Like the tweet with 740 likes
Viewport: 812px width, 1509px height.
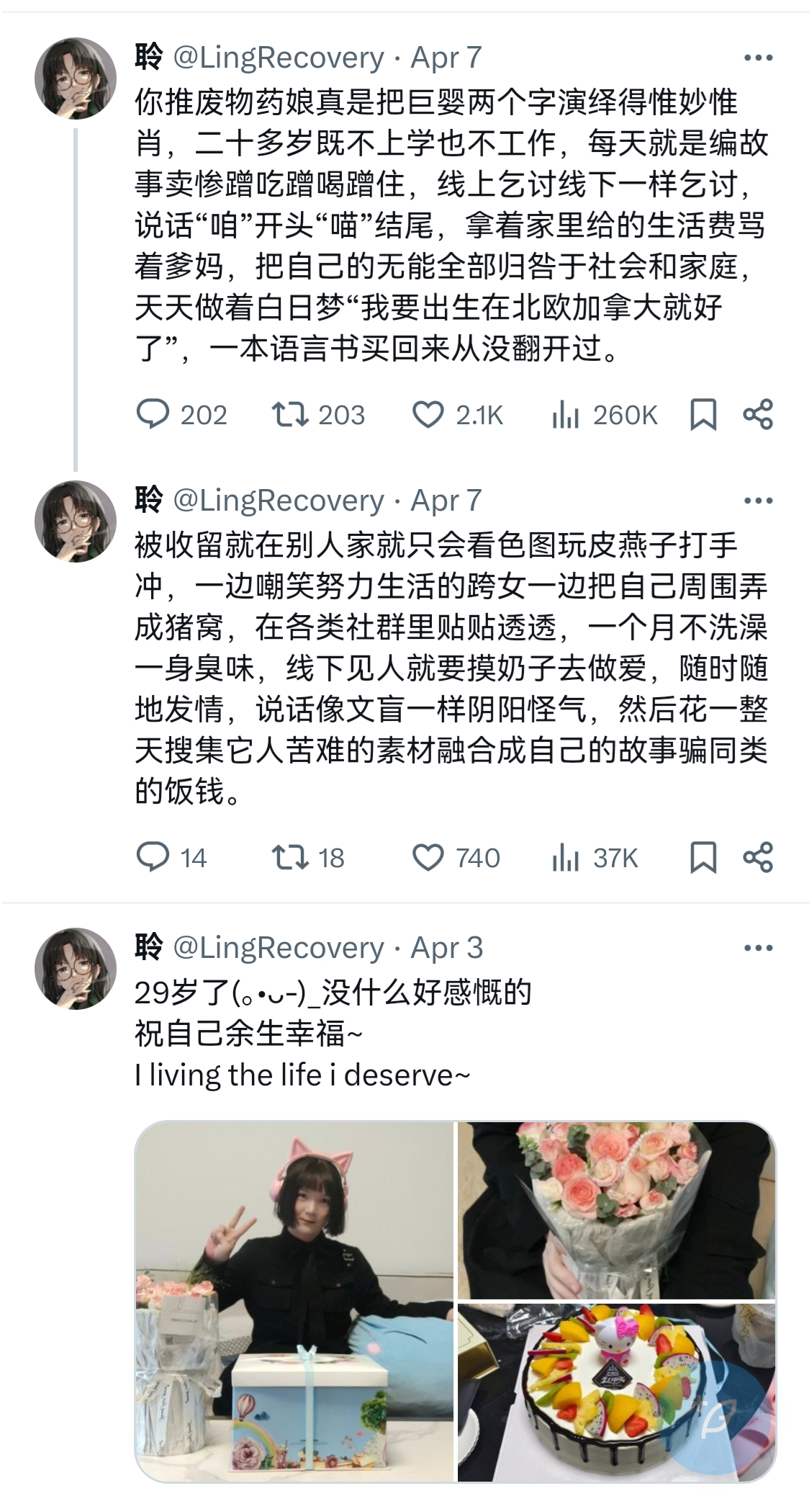pyautogui.click(x=428, y=857)
